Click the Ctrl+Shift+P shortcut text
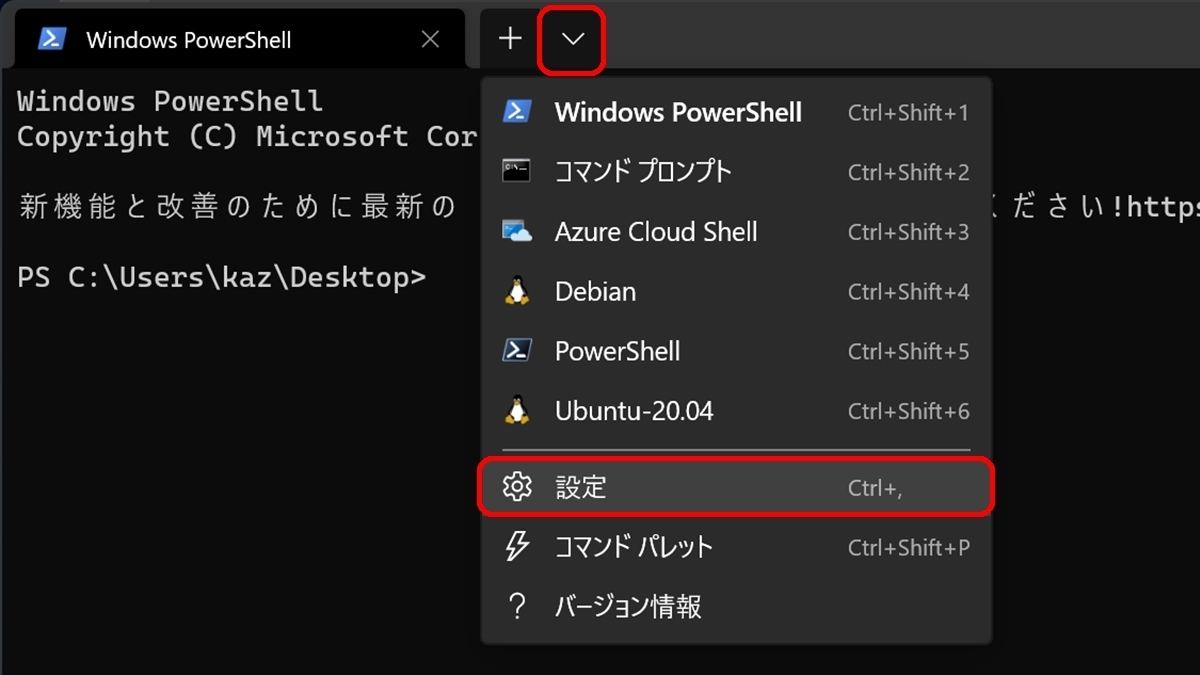1200x675 pixels. pyautogui.click(x=908, y=548)
